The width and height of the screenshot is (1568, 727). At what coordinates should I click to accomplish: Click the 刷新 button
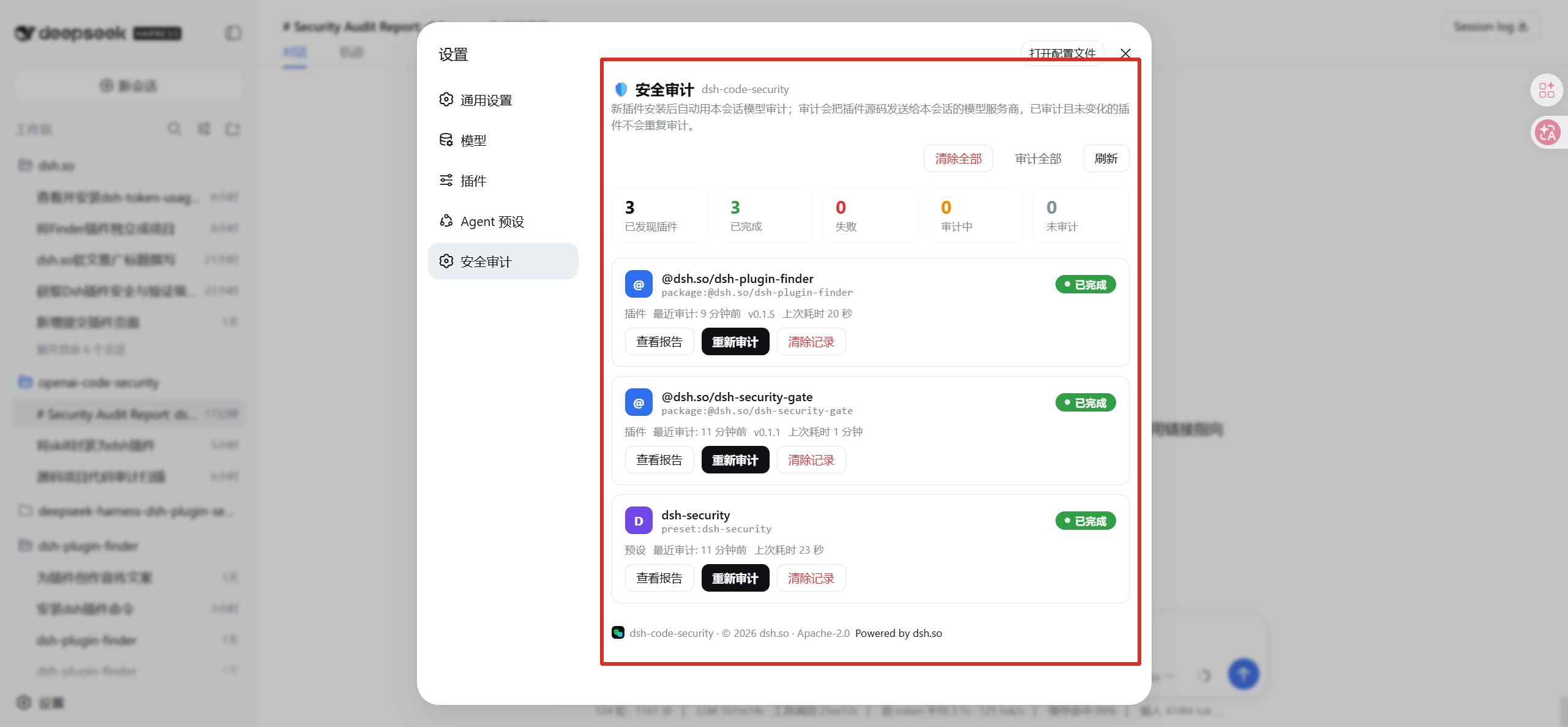(1106, 159)
